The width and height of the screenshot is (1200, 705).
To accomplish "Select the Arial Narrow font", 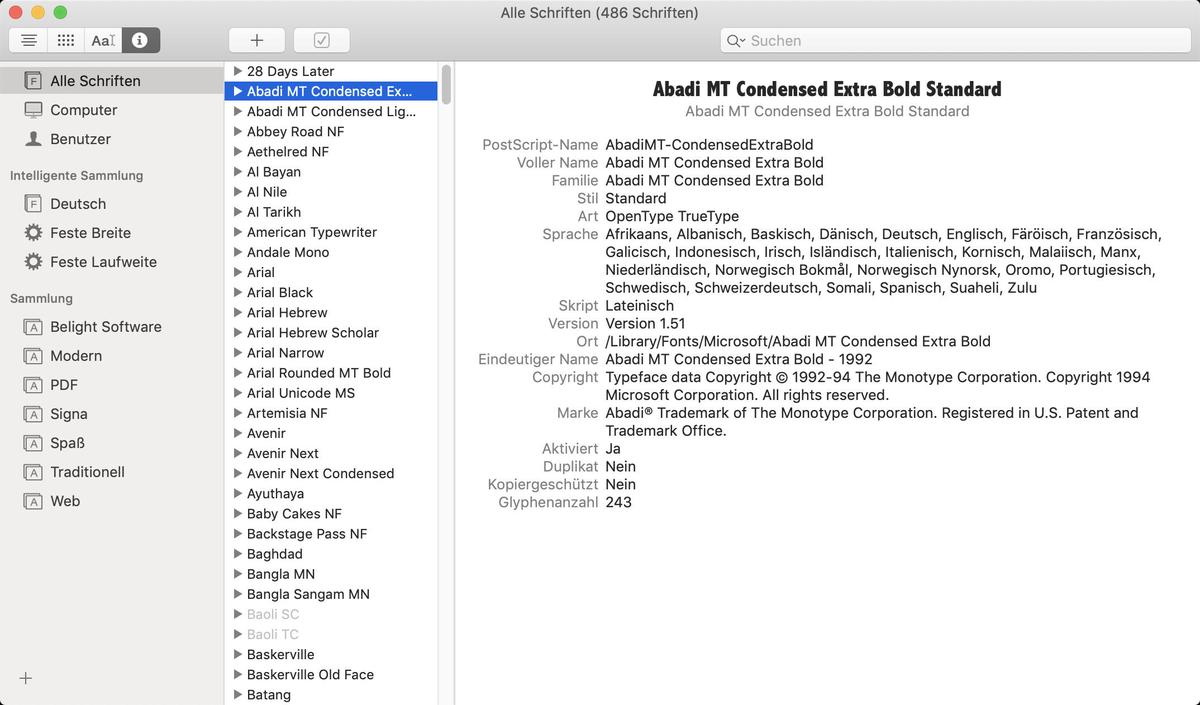I will [x=331, y=352].
